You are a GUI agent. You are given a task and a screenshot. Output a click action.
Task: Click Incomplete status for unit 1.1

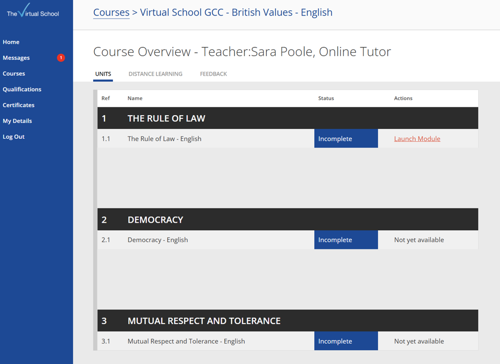[x=346, y=139]
